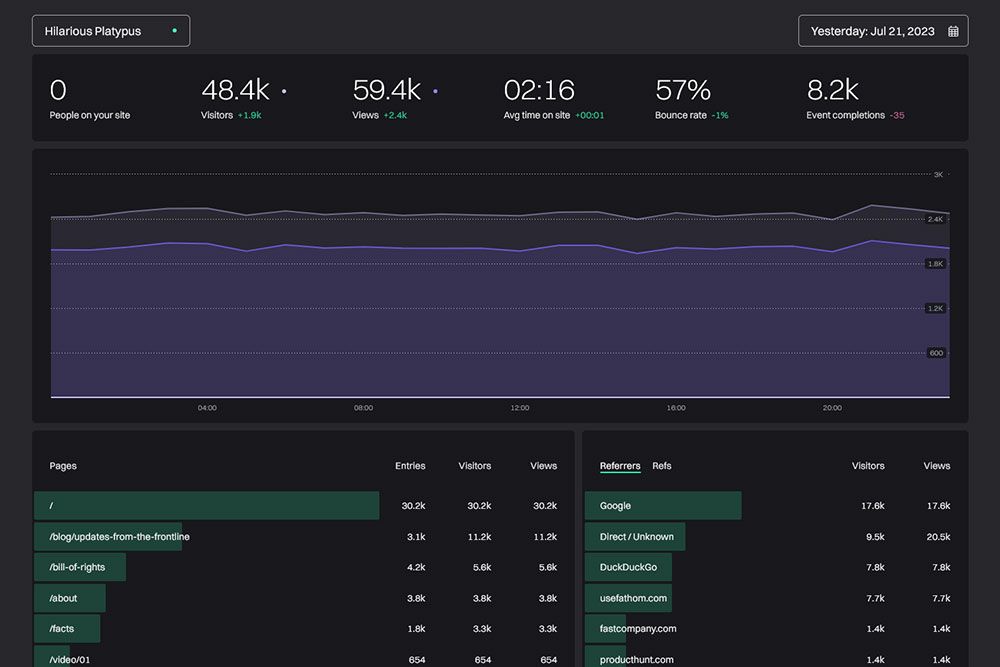Viewport: 1000px width, 667px height.
Task: Click the usefathom.com referrer entry
Action: [x=633, y=598]
